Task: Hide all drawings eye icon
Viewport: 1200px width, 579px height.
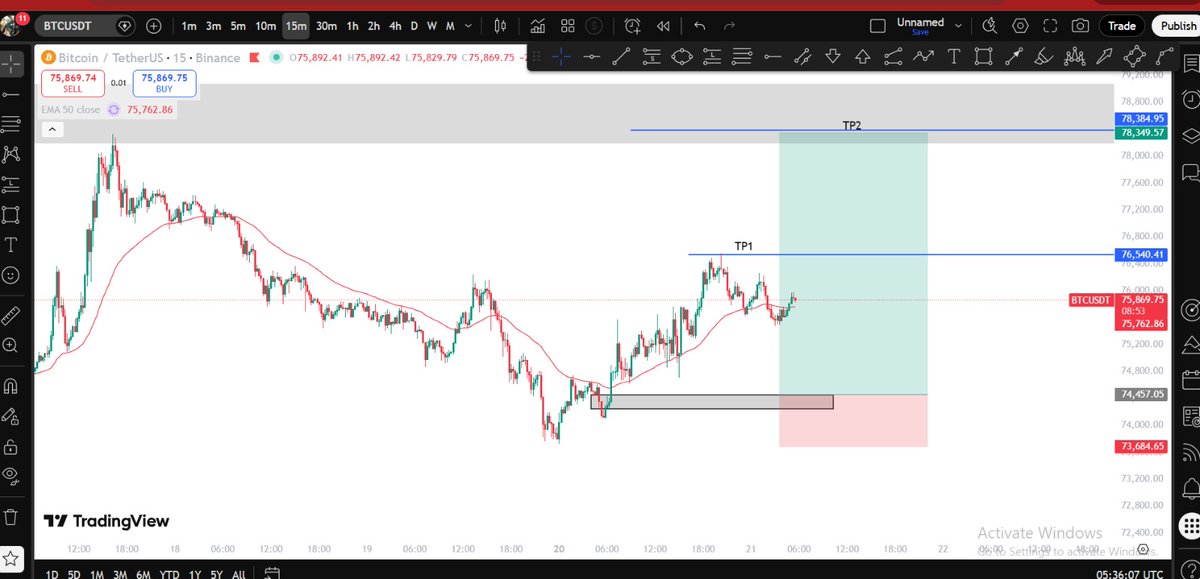Action: [11, 475]
